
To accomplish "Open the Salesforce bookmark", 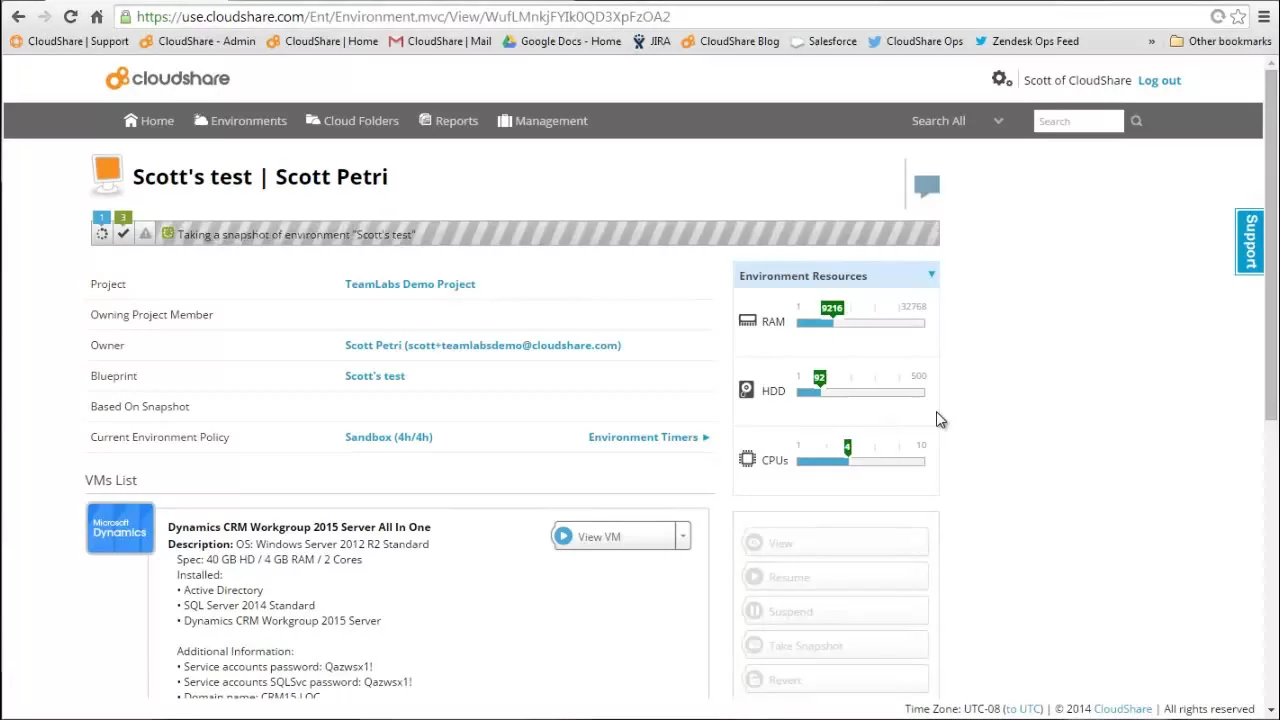I will 823,41.
